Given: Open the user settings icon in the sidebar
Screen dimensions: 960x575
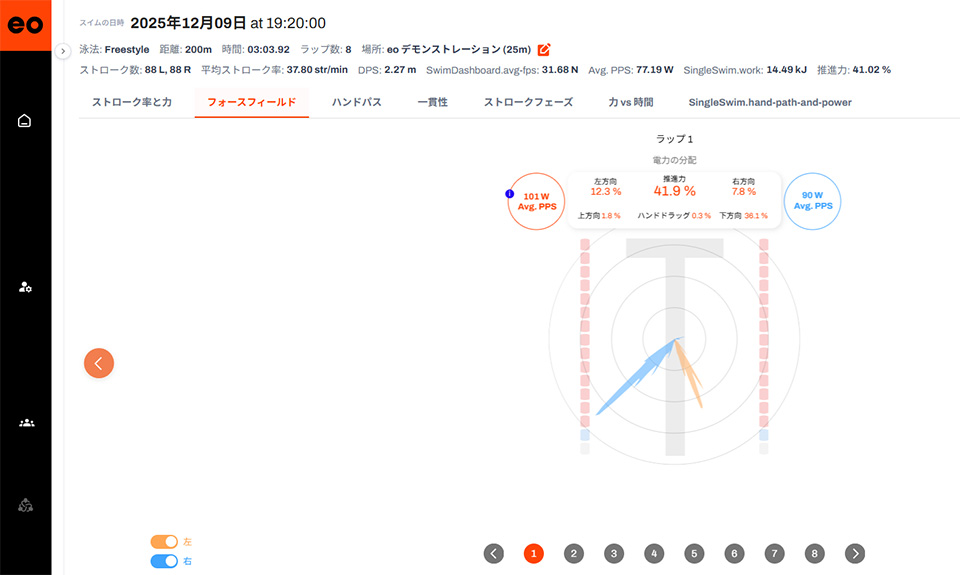Looking at the screenshot, I should point(26,287).
